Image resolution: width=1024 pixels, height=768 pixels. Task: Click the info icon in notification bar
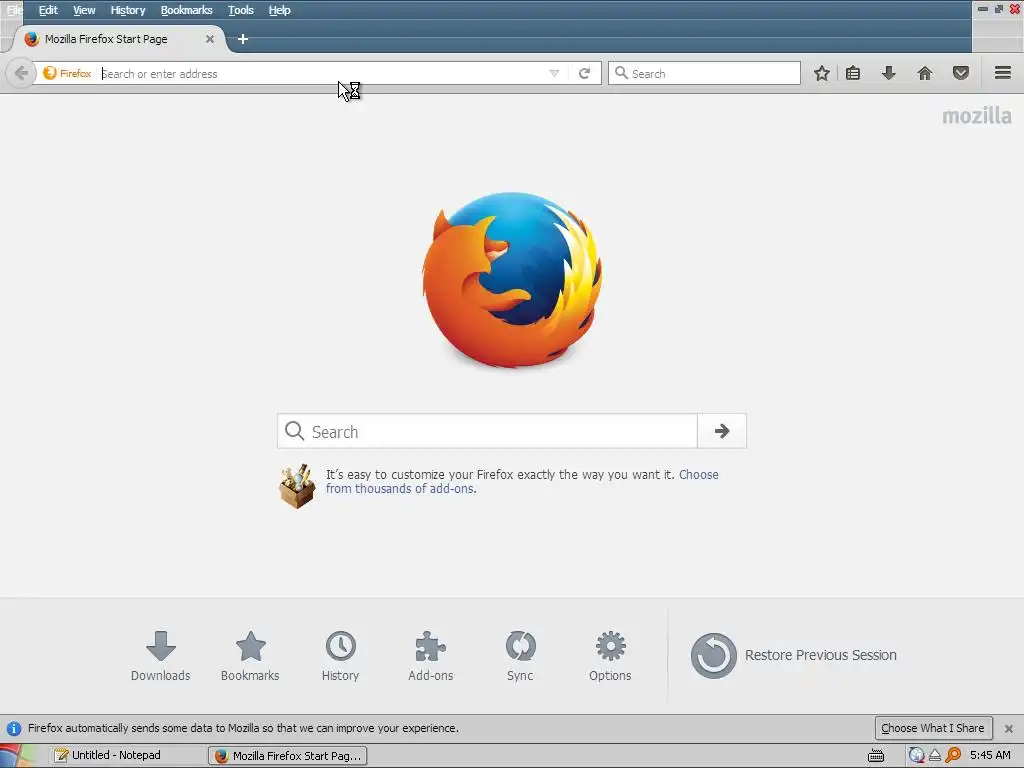pyautogui.click(x=14, y=728)
